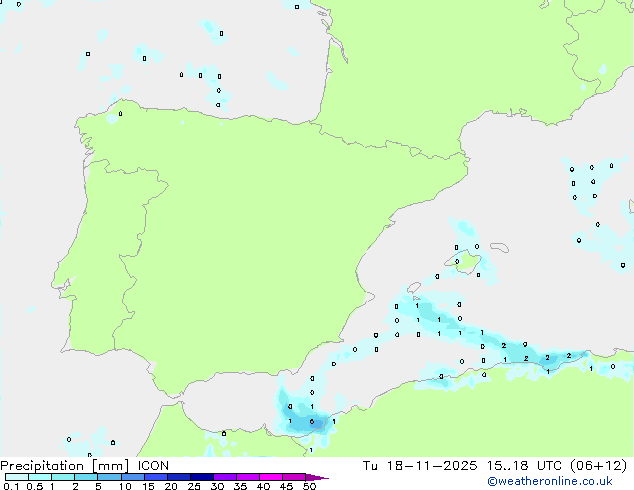Click the purple arrow tip above 50
The image size is (634, 490).
coord(317,477)
